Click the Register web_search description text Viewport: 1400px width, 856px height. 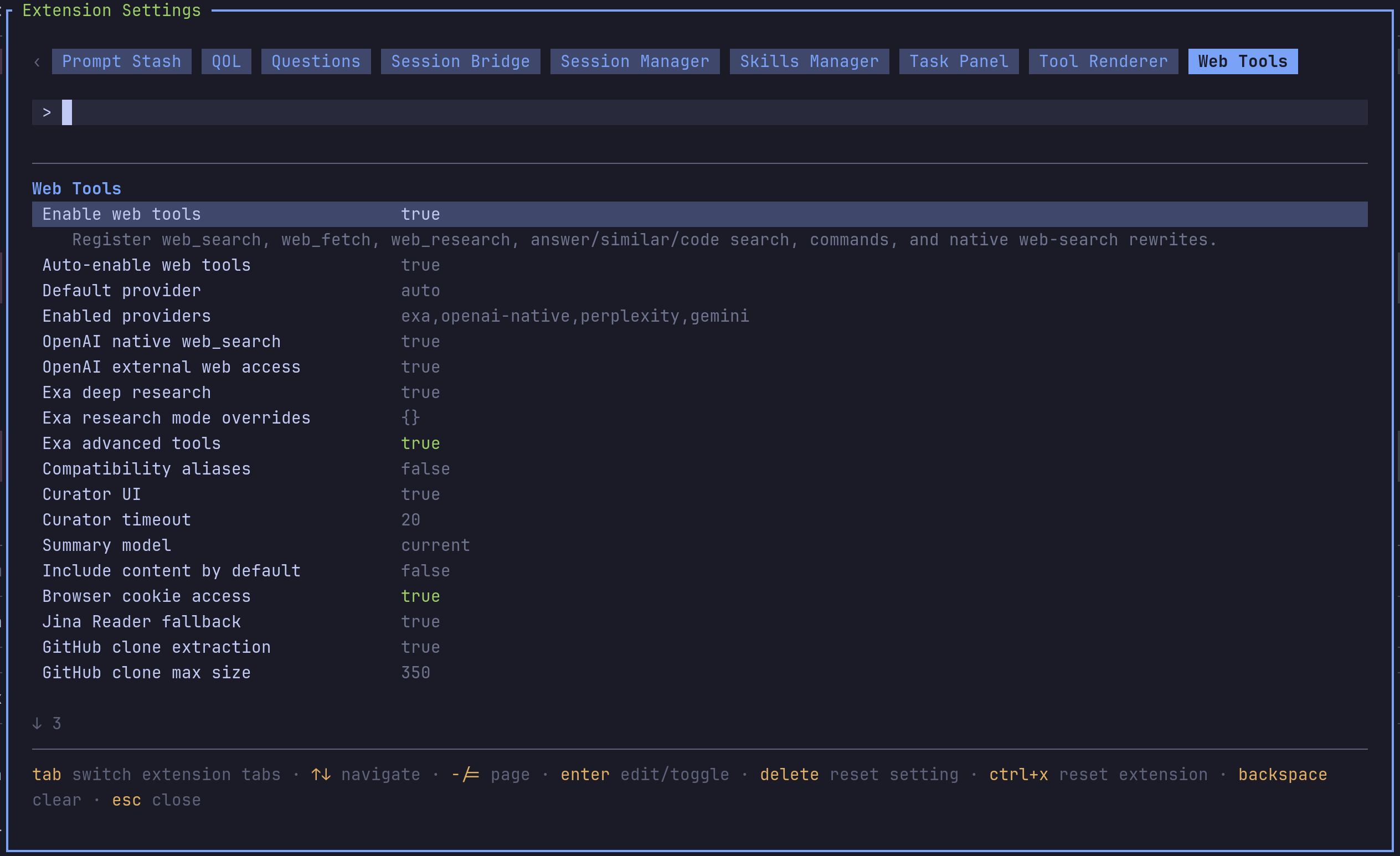[644, 240]
